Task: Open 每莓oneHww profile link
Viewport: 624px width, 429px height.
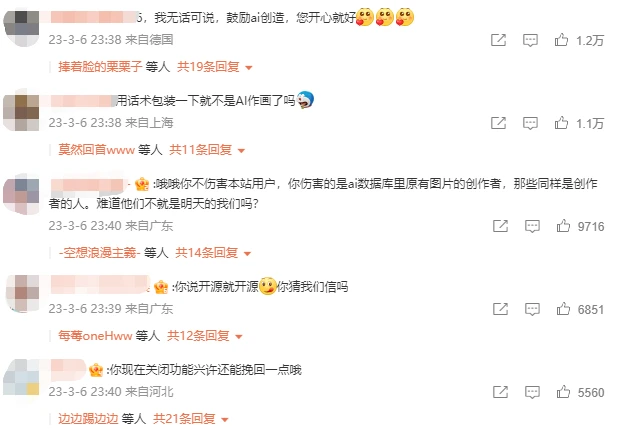Action: click(95, 336)
